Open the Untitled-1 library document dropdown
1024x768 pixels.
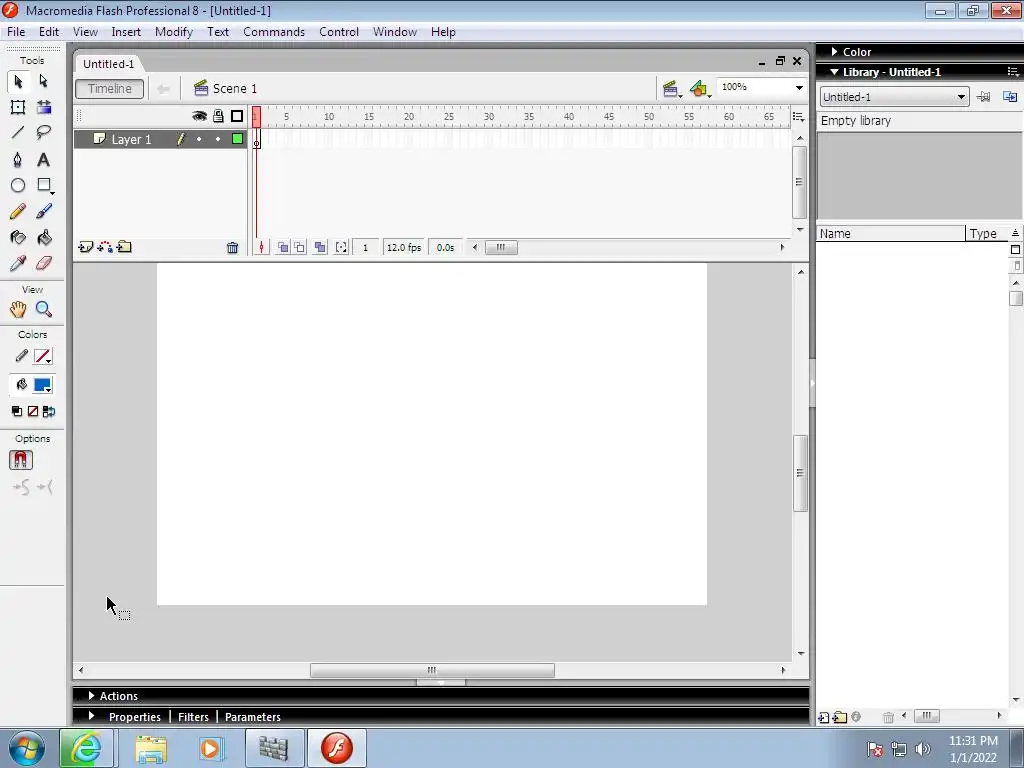coord(894,97)
